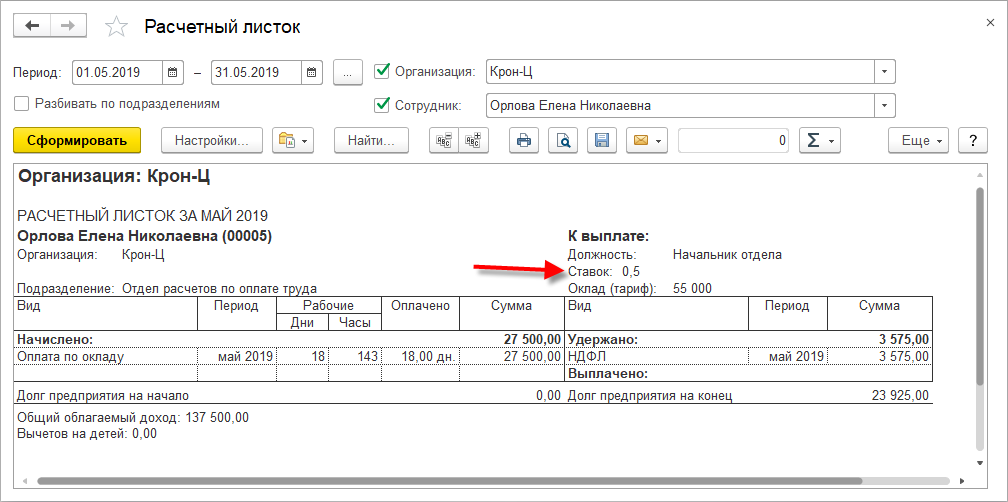Click scroll down arrow of report area
This screenshot has height=502, width=1008.
tap(980, 463)
